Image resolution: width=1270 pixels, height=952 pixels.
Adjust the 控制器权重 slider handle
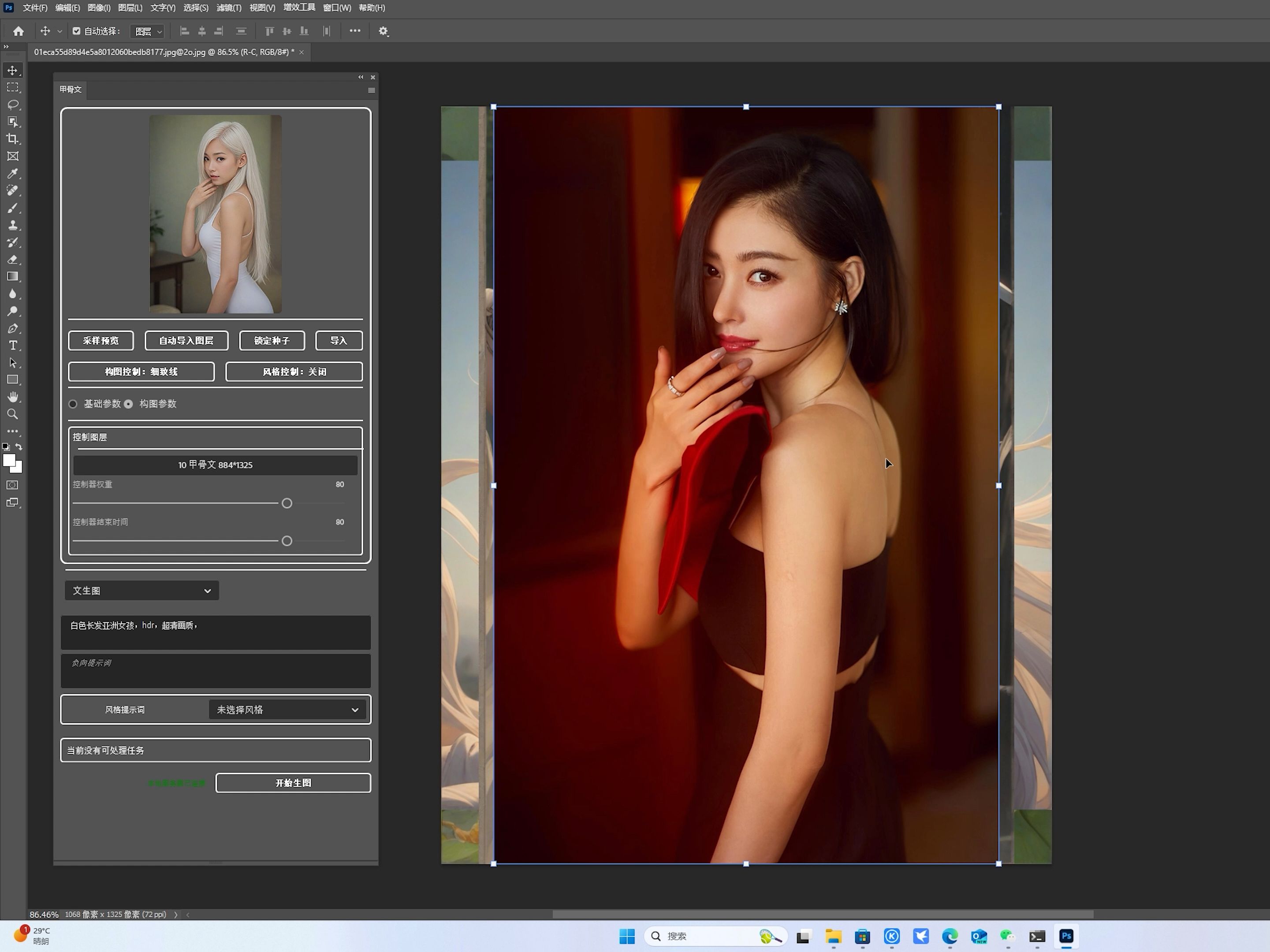click(x=287, y=504)
